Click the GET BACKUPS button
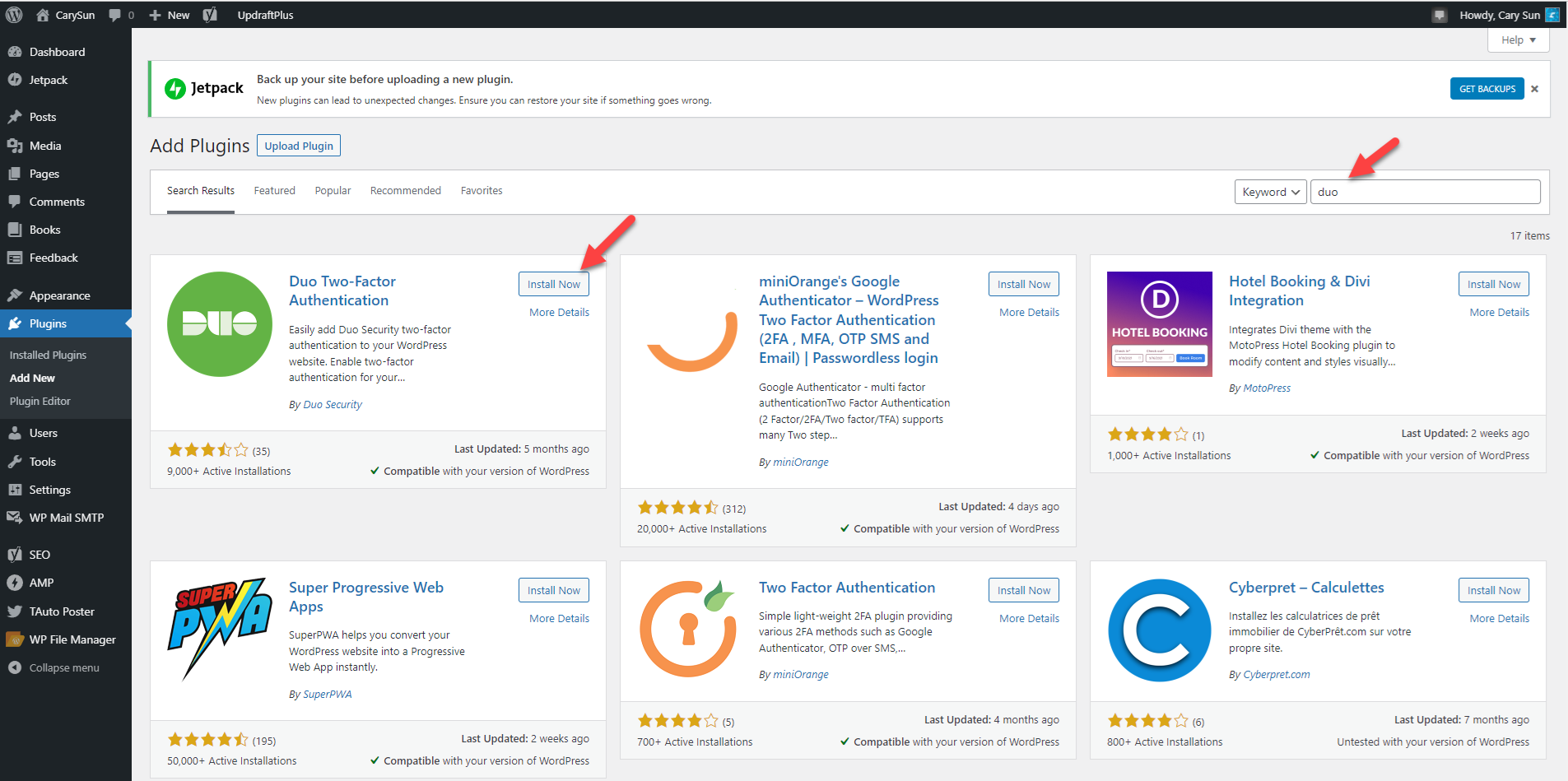1568x781 pixels. point(1487,89)
